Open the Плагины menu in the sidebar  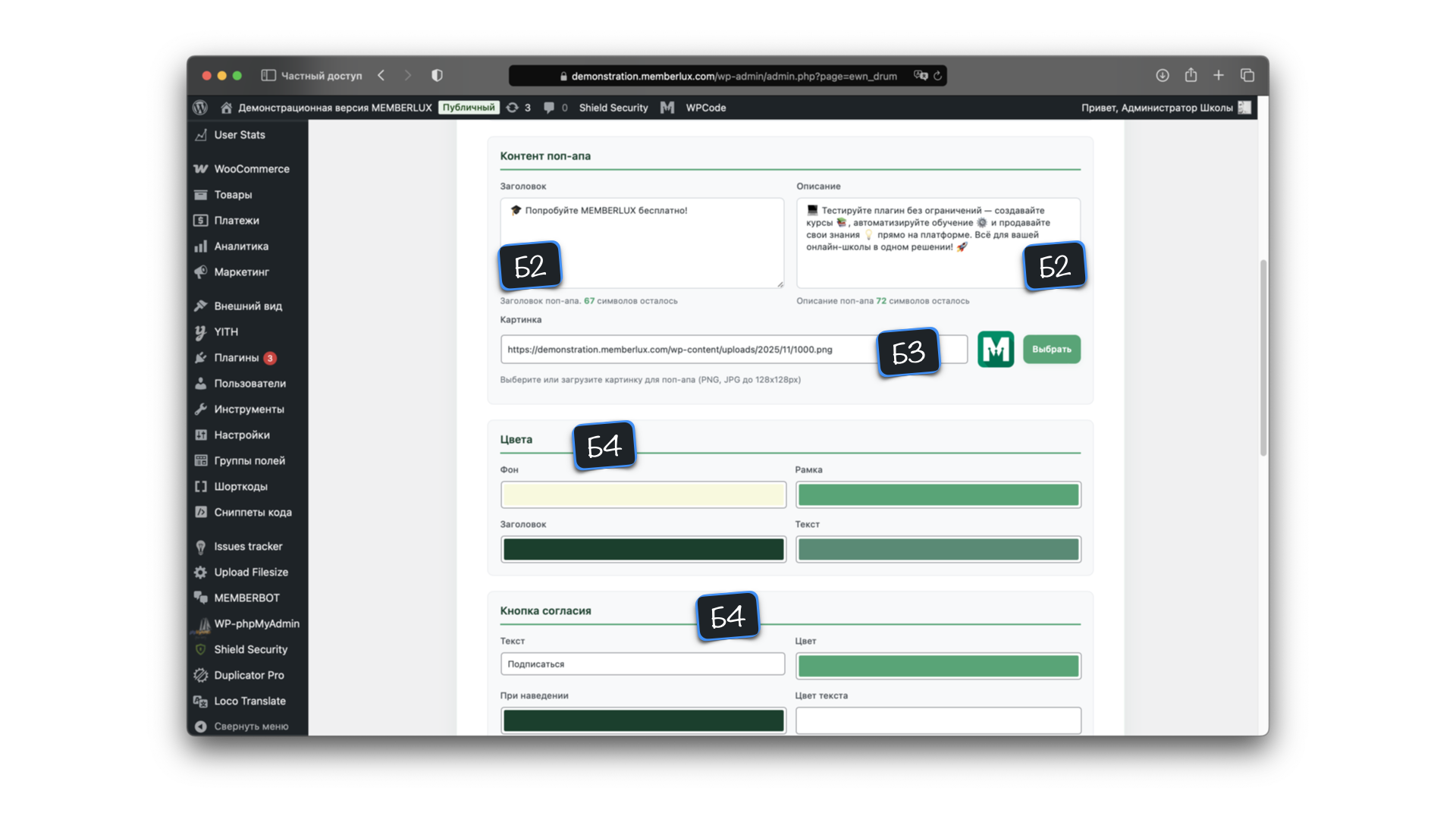pos(236,358)
